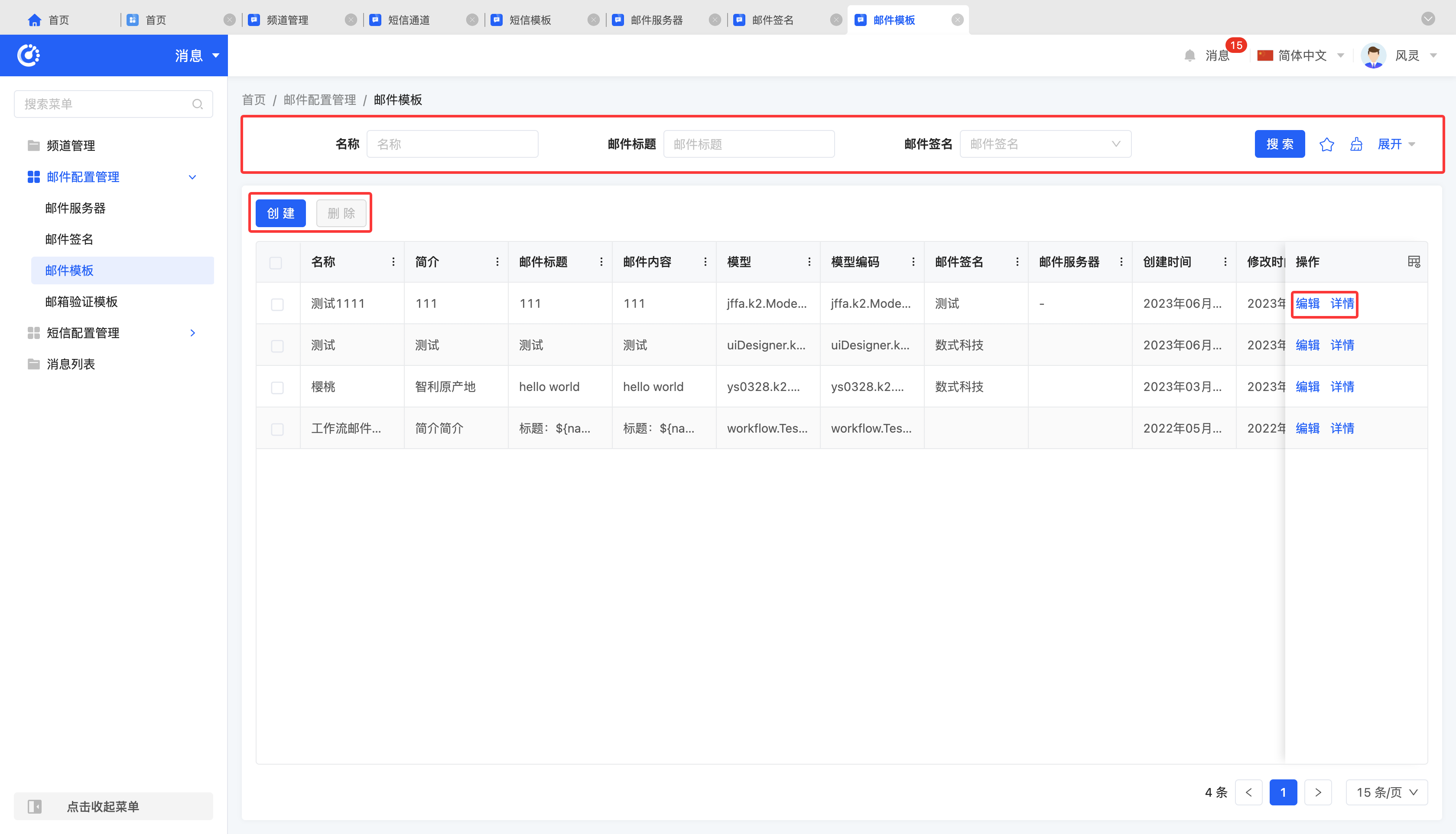Switch to the 短信模板 tab
The image size is (1456, 834).
point(530,21)
